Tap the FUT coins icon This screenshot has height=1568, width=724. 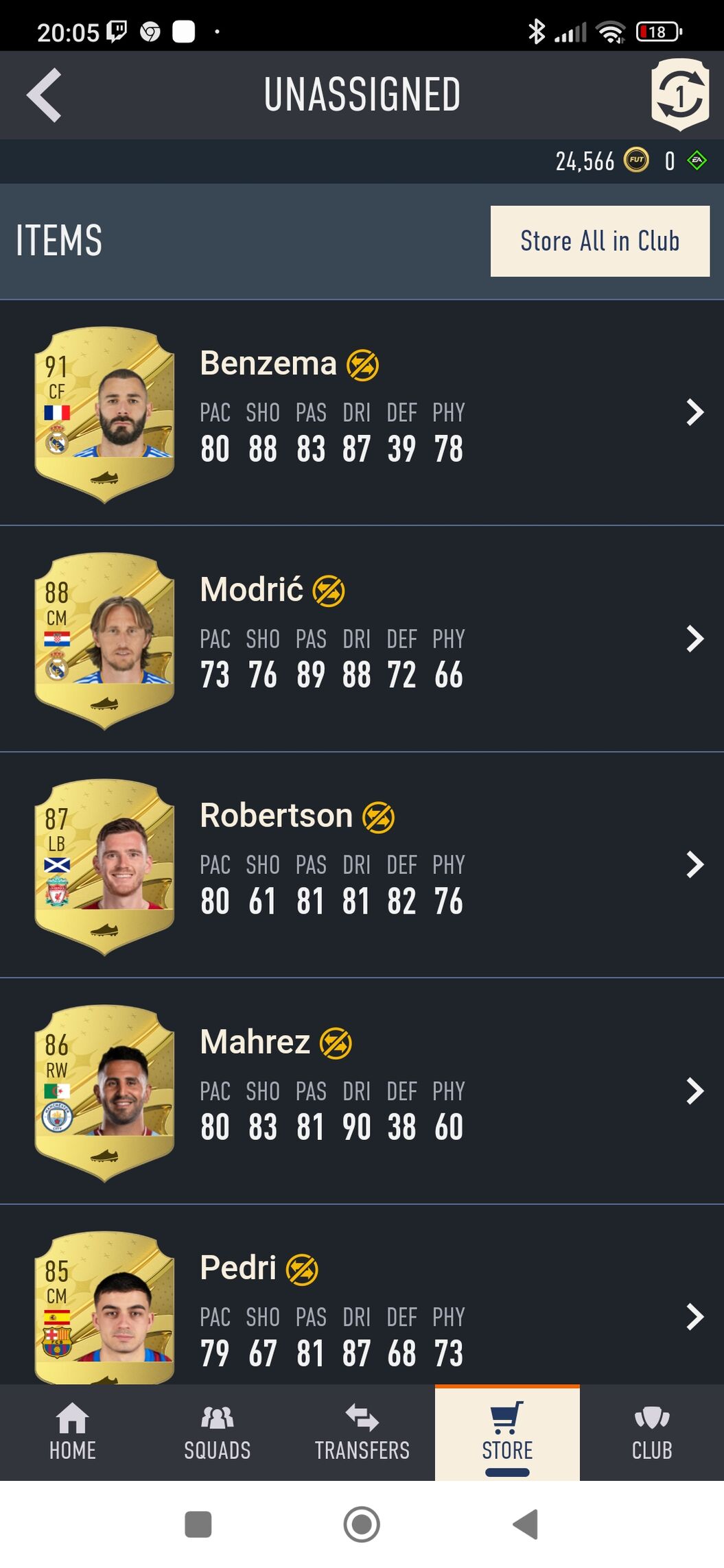tap(636, 161)
